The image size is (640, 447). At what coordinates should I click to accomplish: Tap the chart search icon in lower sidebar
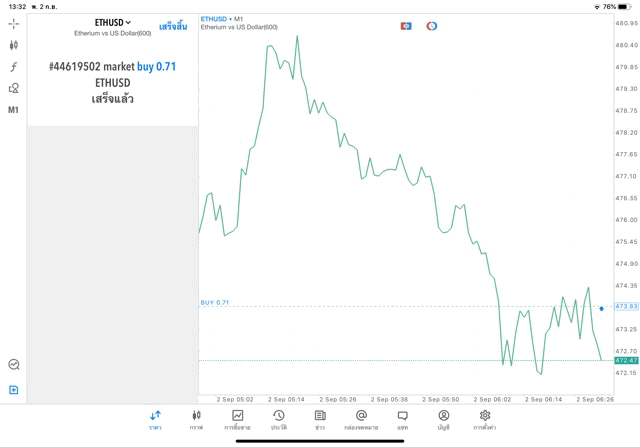pos(13,365)
